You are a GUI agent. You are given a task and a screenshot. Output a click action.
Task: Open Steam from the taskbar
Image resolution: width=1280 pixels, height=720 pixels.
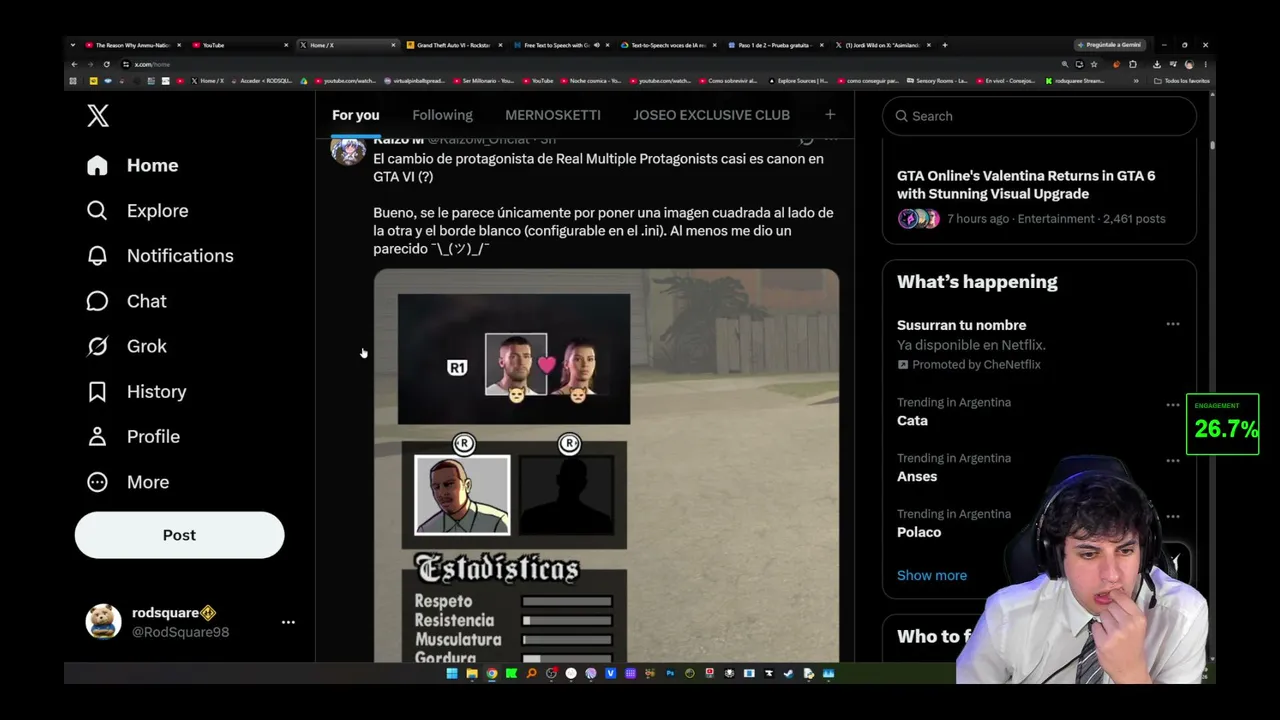click(789, 674)
